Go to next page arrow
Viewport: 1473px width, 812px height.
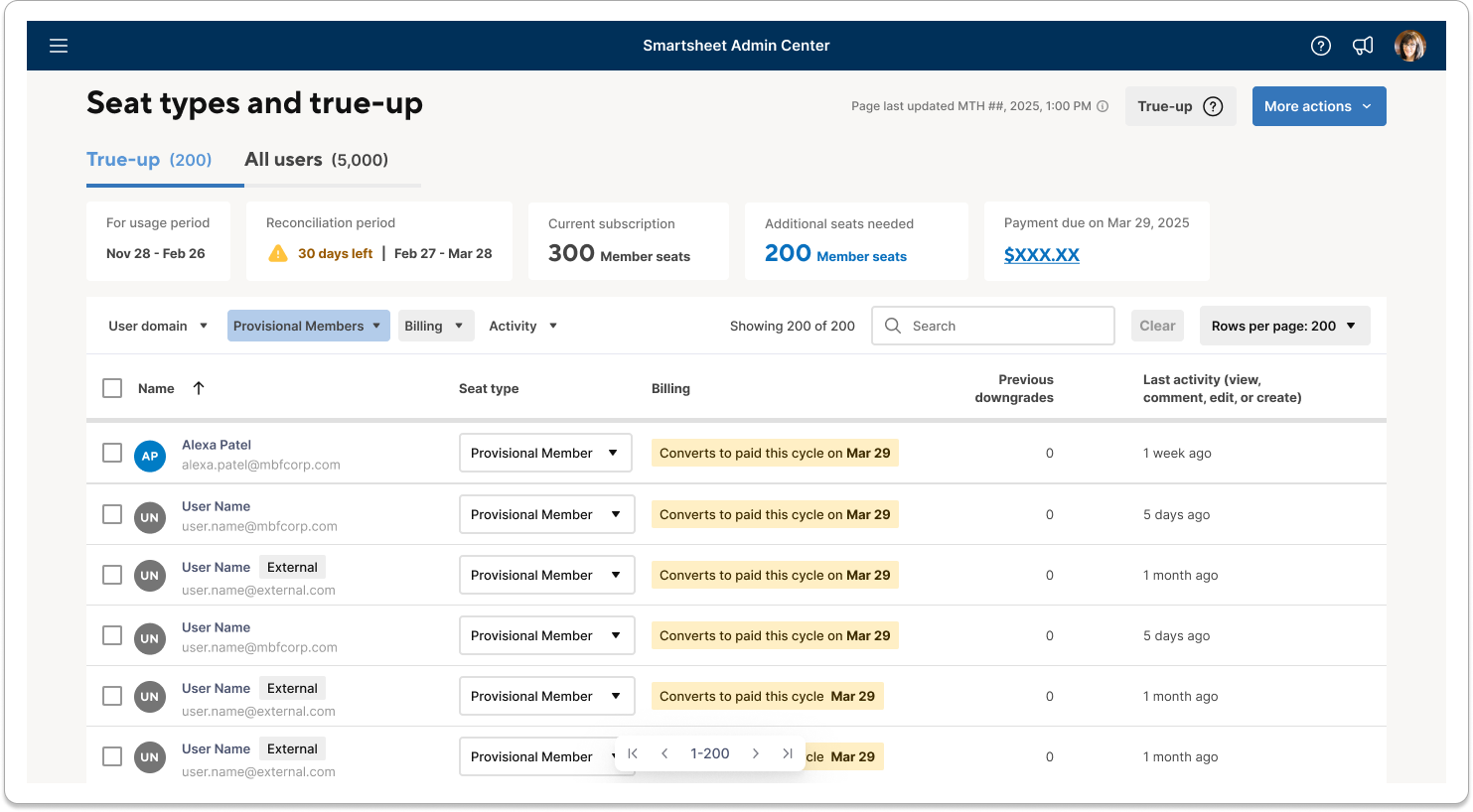click(756, 753)
